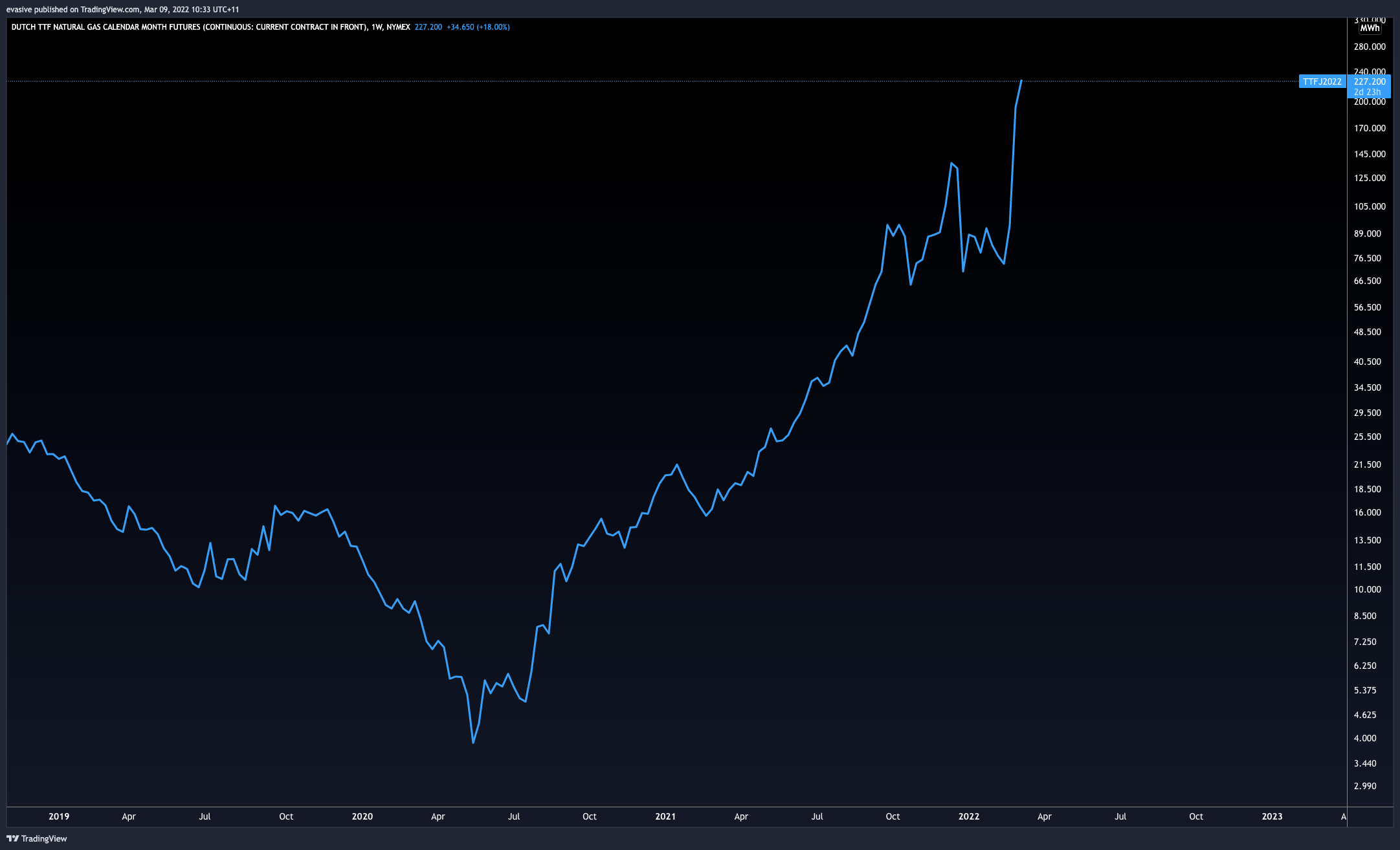Click the 227.200 value in the legend

pos(428,27)
